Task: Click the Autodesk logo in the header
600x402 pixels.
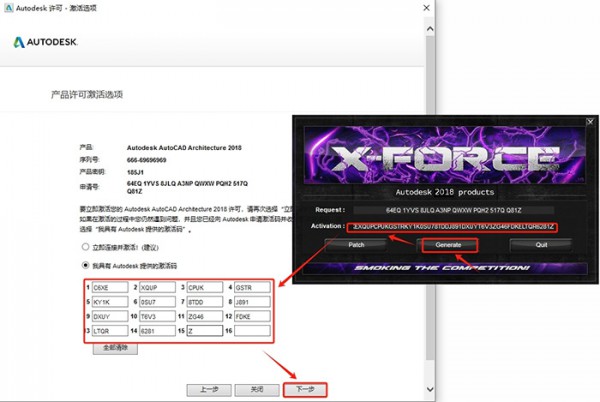Action: [x=46, y=42]
